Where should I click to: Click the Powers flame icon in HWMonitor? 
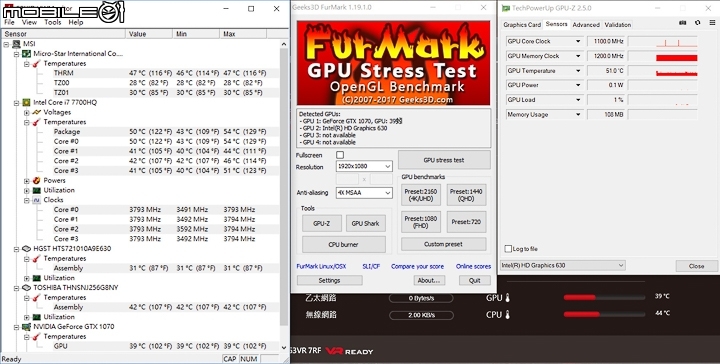[37, 180]
